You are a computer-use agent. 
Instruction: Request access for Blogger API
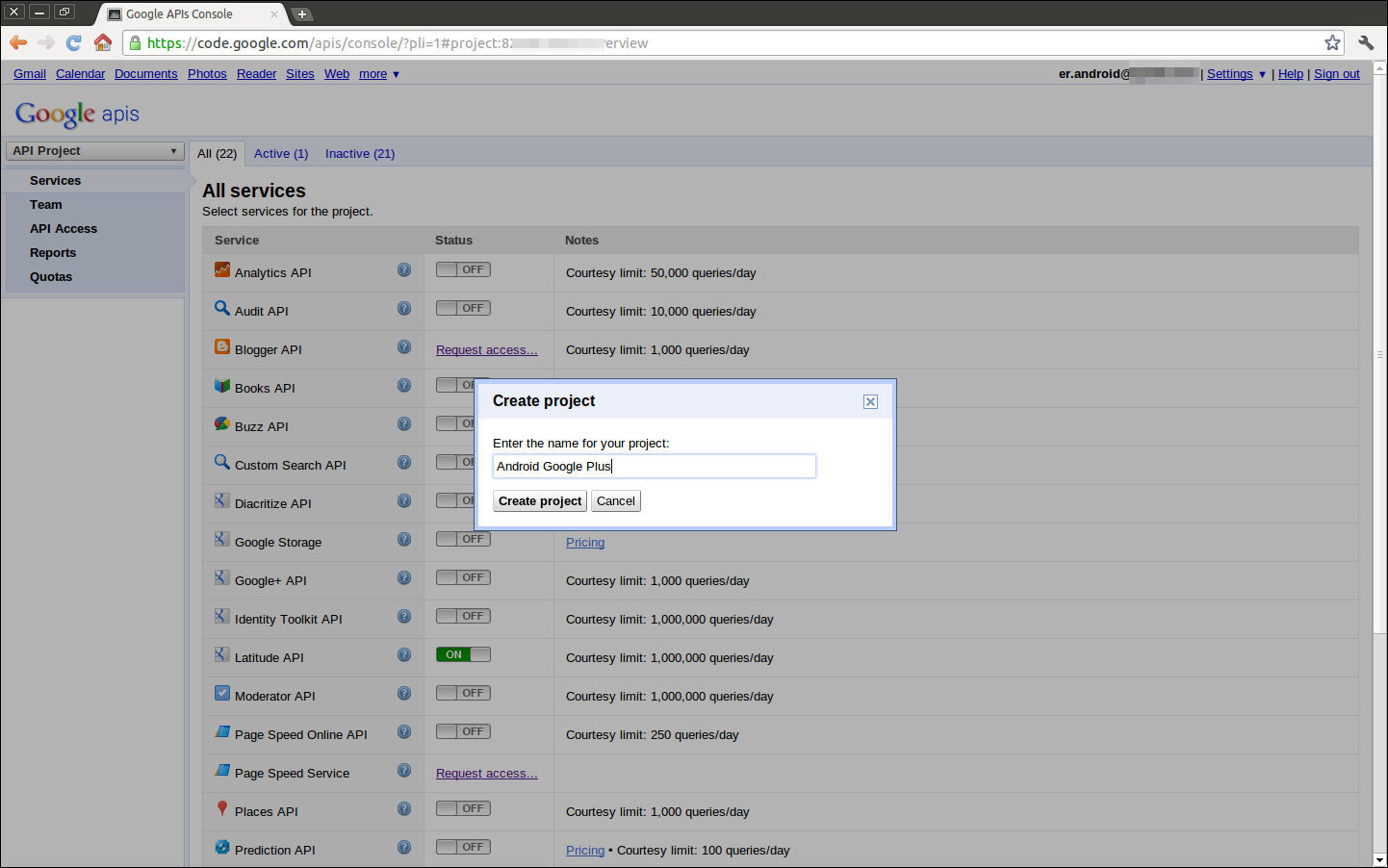point(487,350)
